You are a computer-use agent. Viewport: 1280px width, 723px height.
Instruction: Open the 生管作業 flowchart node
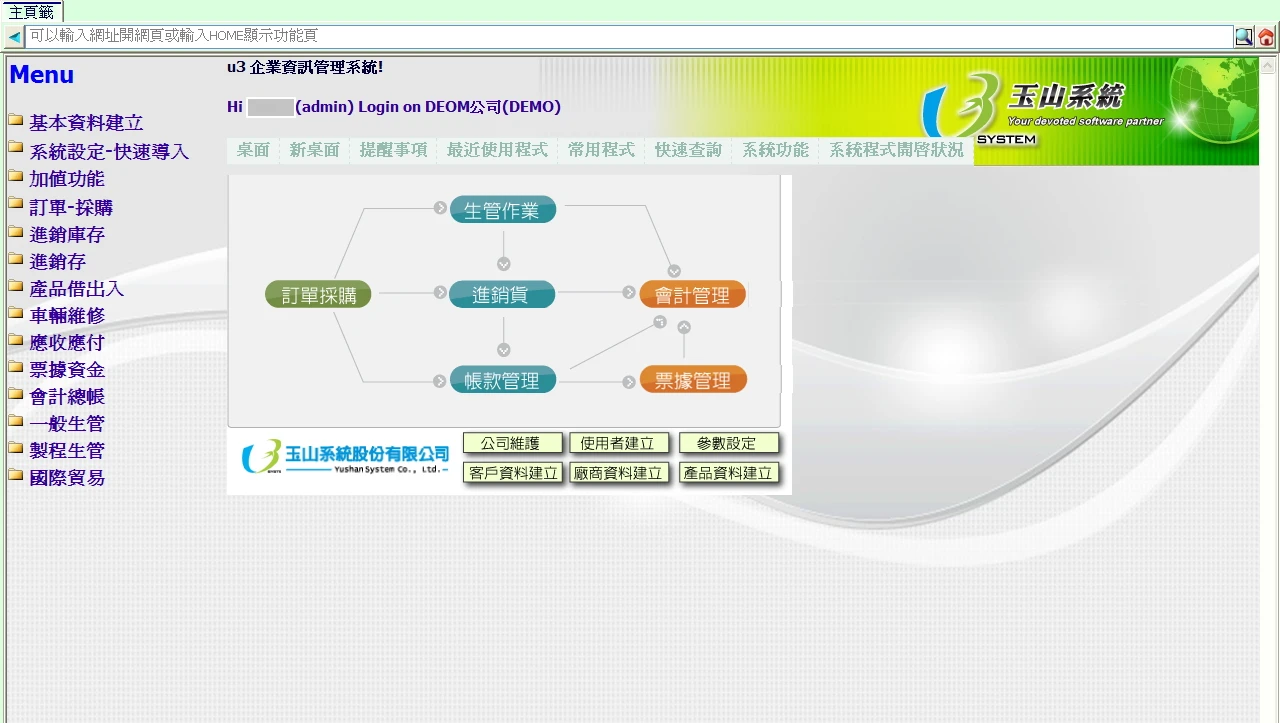click(x=502, y=210)
